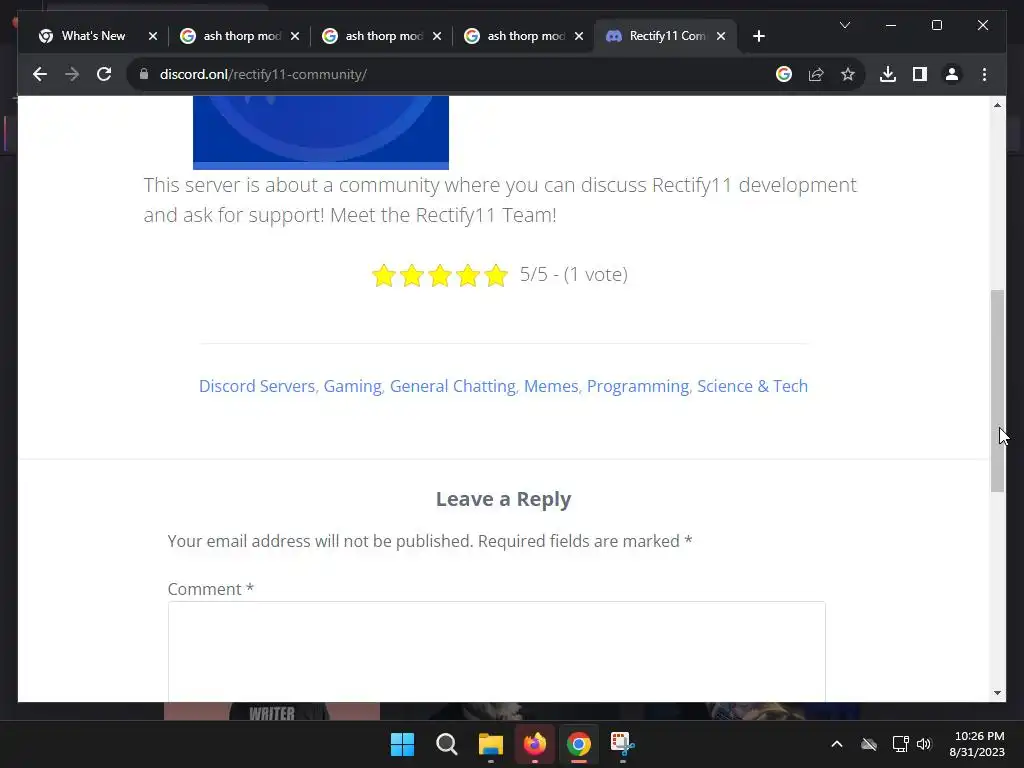The image size is (1024, 768).
Task: Click the page vertical scrollbar thumb
Action: 997,391
